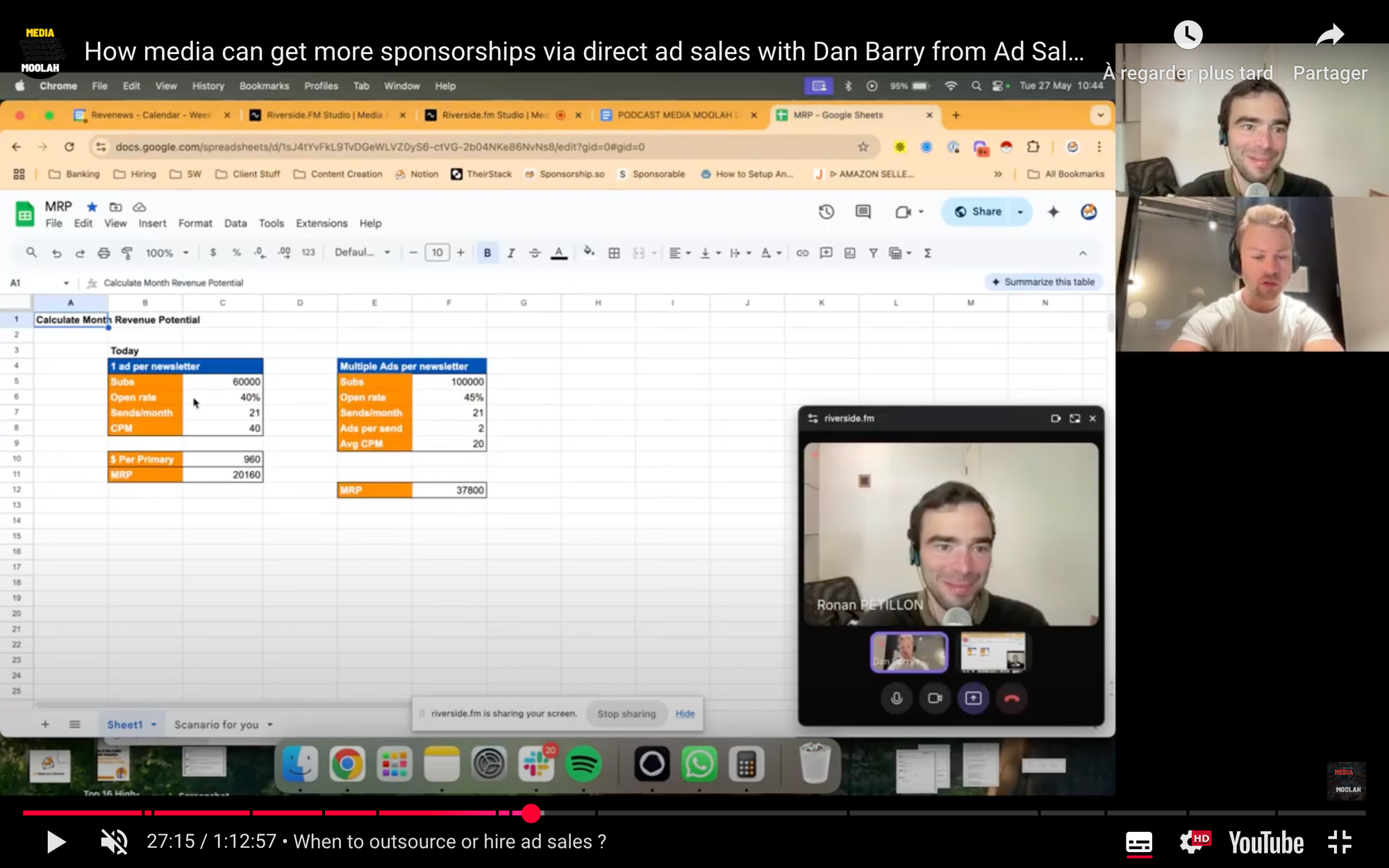Format as currency with dollar icon
This screenshot has height=868, width=1389.
(x=213, y=253)
